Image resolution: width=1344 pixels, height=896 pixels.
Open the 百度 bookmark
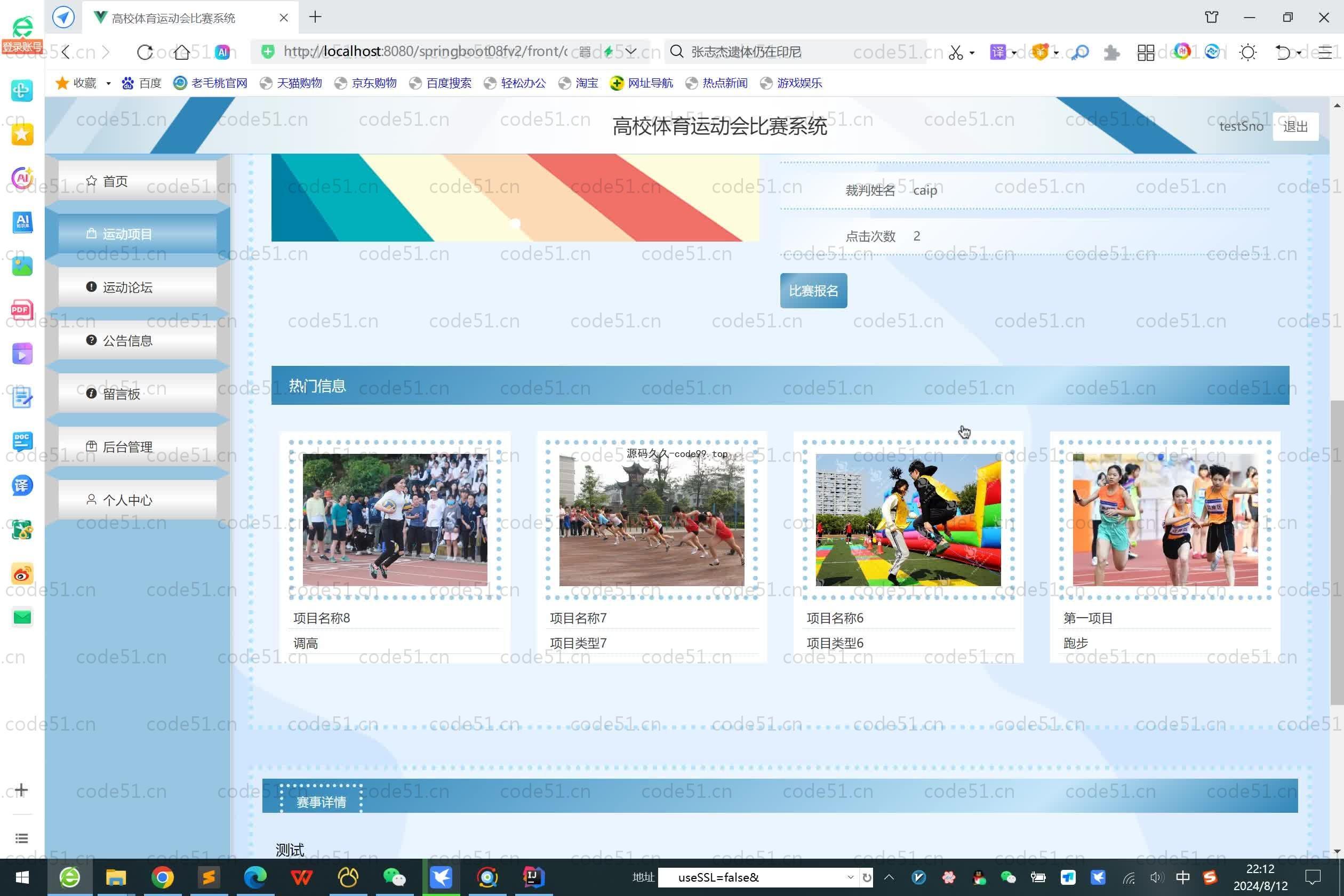point(142,83)
